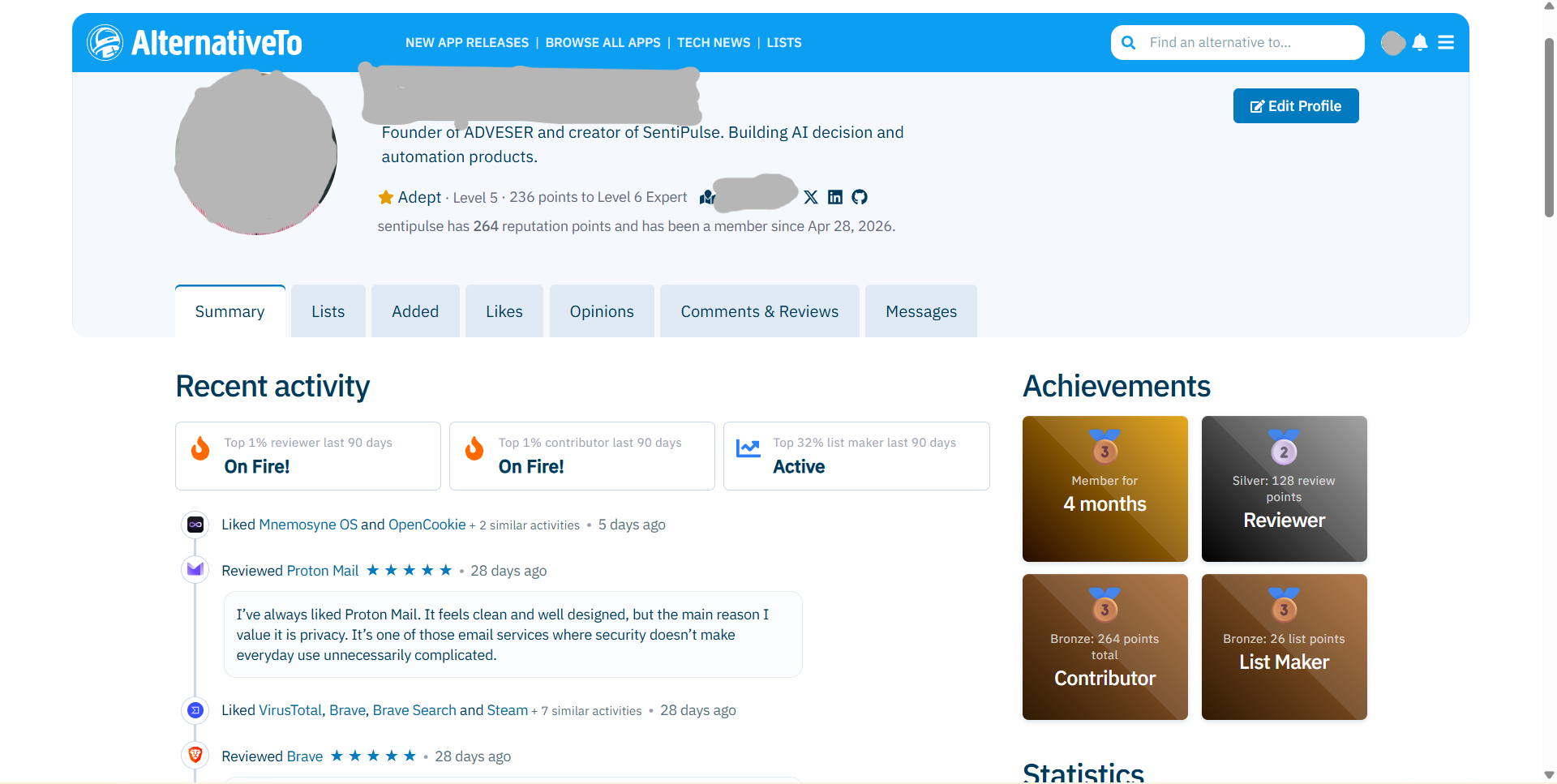1557x784 pixels.
Task: Click the 'Active' list maker card
Action: coord(856,456)
